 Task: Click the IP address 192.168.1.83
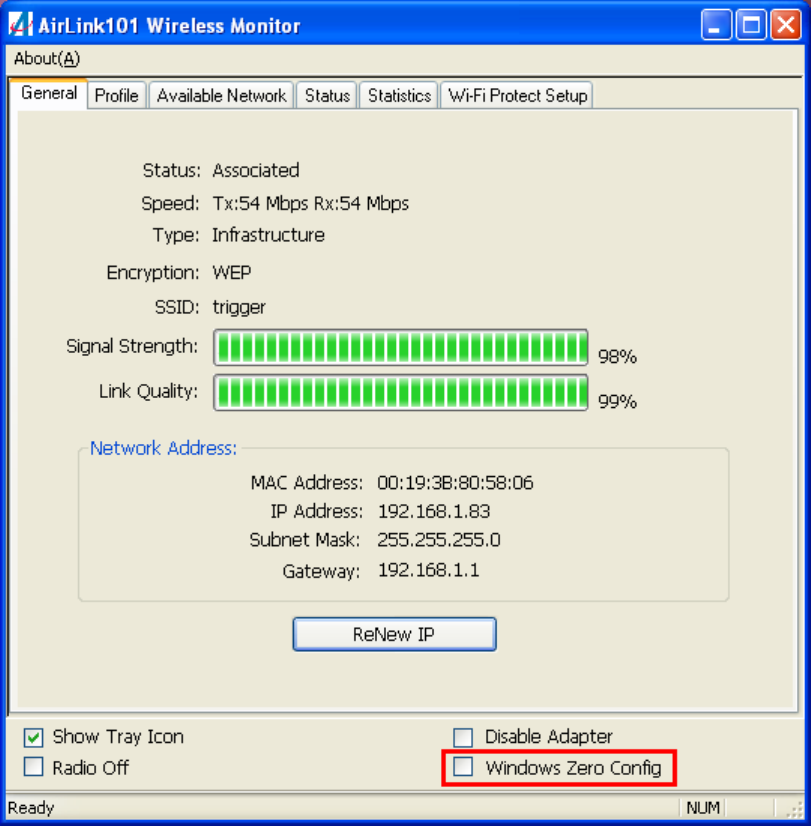434,511
